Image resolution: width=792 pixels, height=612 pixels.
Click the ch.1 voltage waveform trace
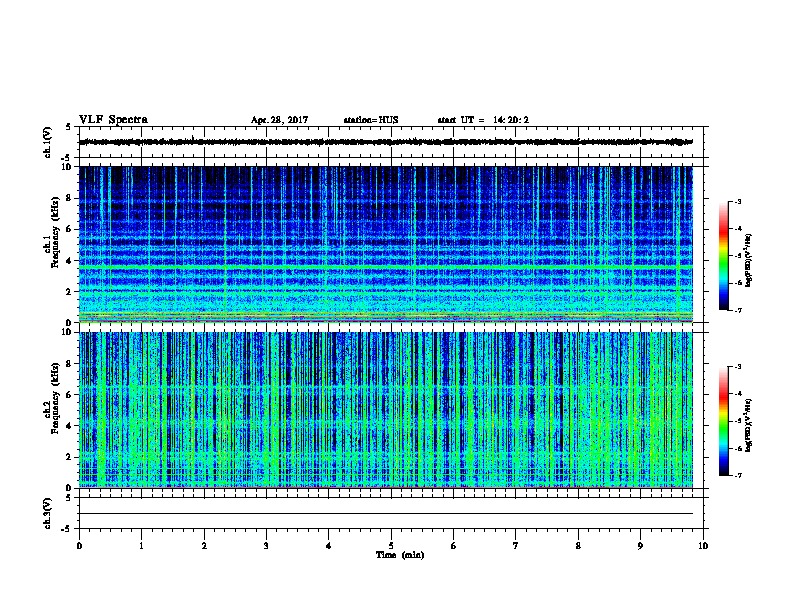coord(386,142)
